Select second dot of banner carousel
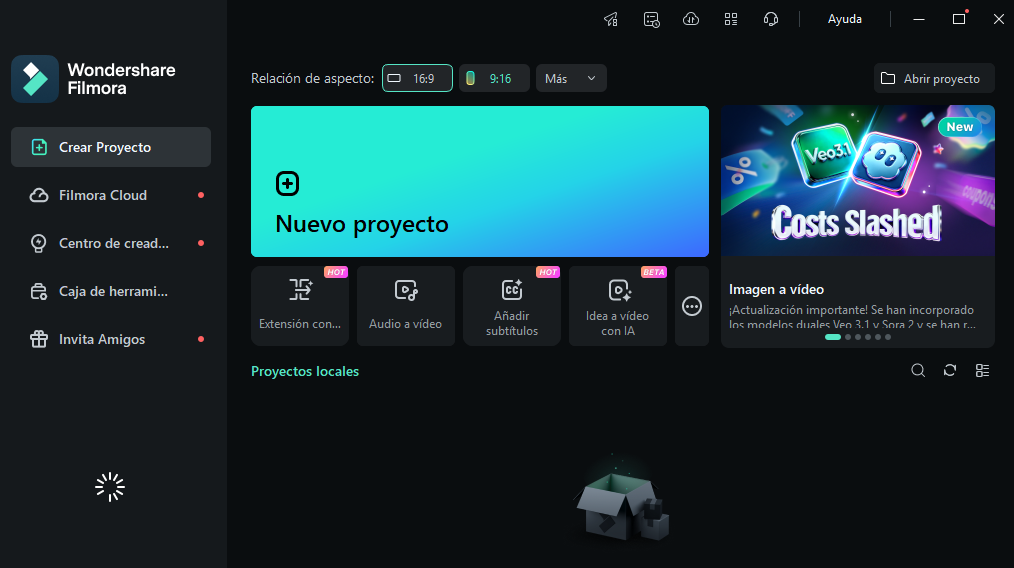Viewport: 1014px width, 568px height. tap(848, 337)
